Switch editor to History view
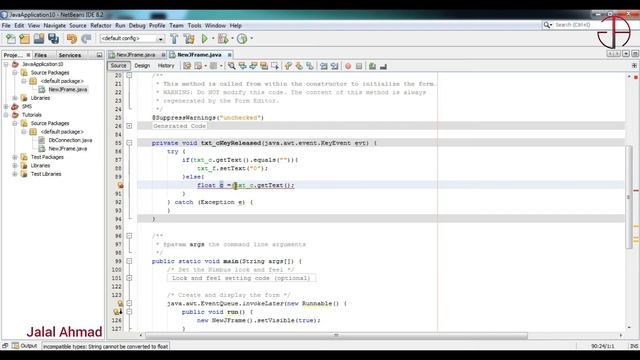 pyautogui.click(x=166, y=66)
